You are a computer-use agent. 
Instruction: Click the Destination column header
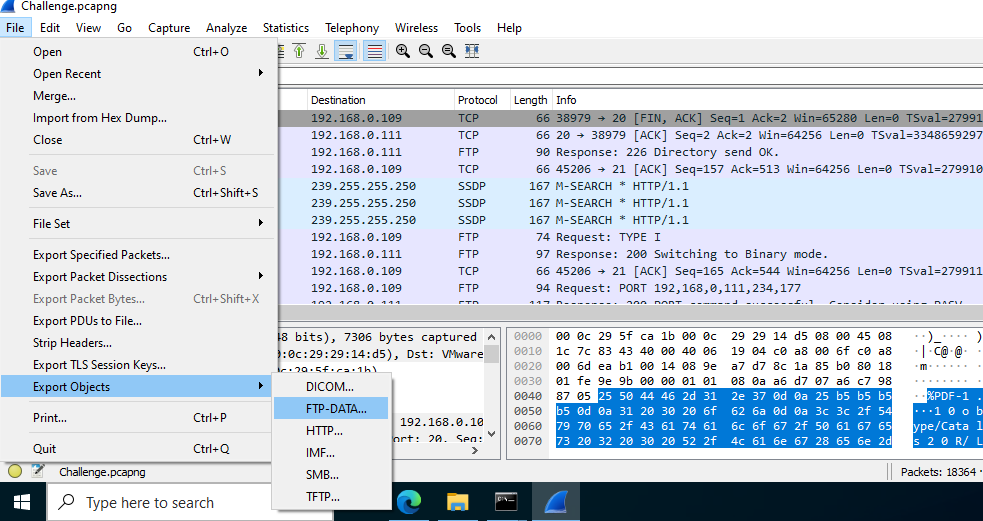(x=381, y=100)
